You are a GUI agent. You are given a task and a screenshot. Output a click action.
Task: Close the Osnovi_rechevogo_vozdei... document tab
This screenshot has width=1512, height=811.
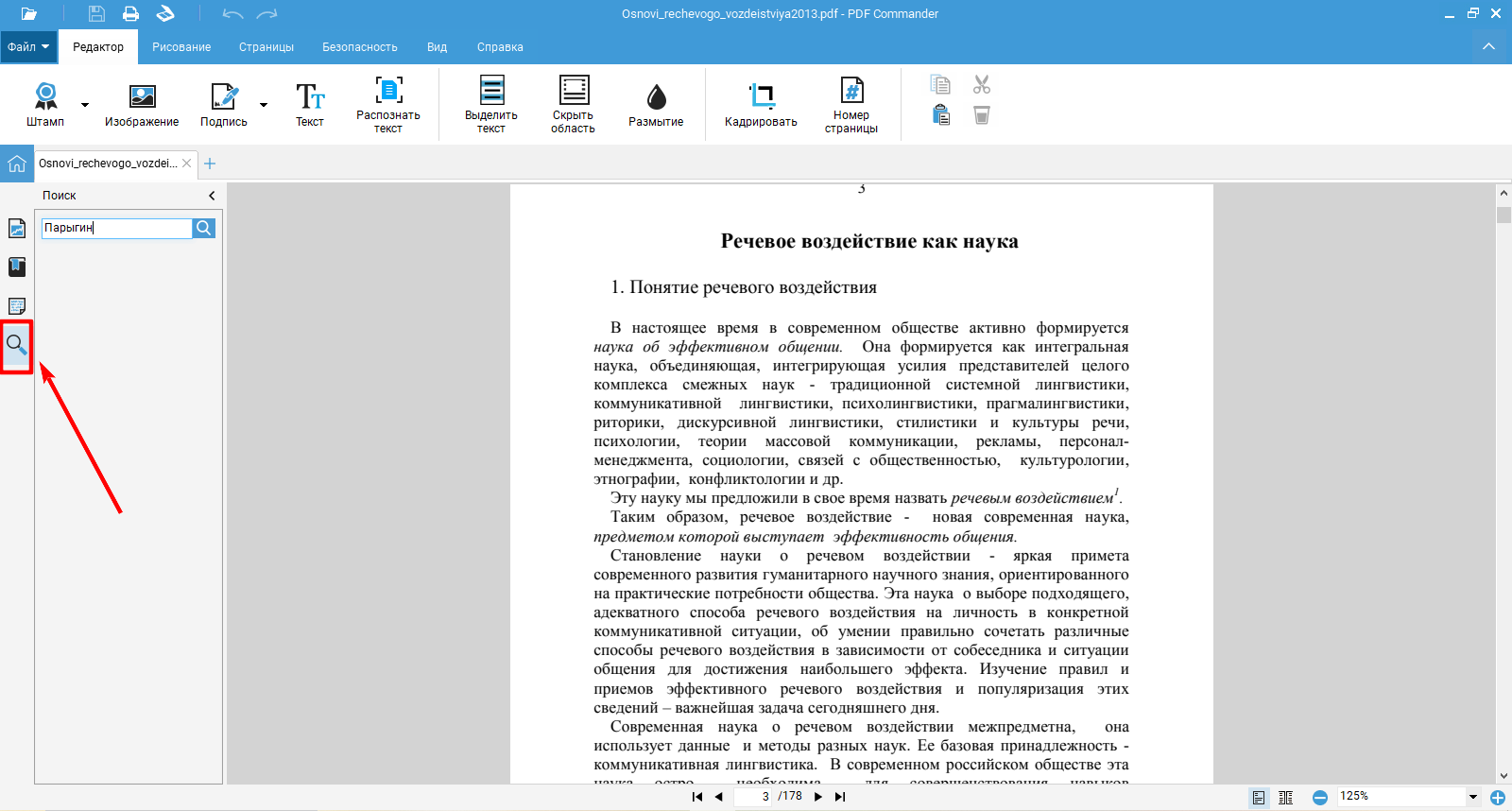click(187, 164)
